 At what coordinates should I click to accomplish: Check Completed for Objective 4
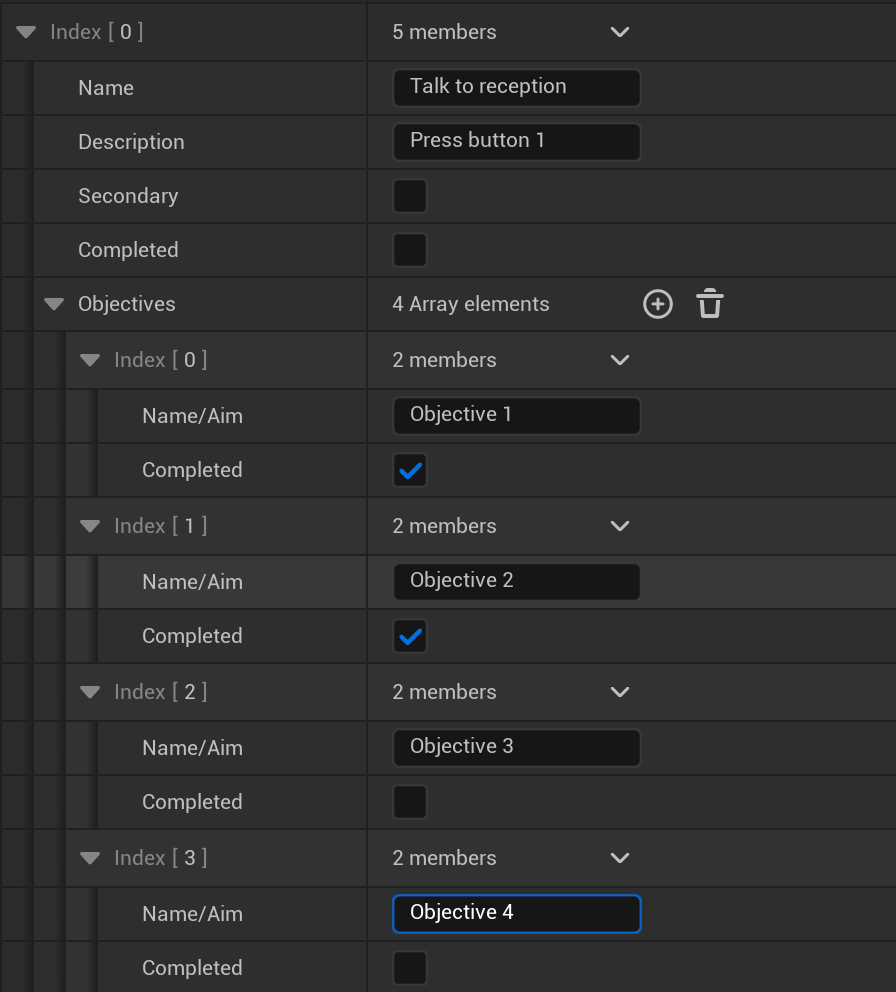410,968
